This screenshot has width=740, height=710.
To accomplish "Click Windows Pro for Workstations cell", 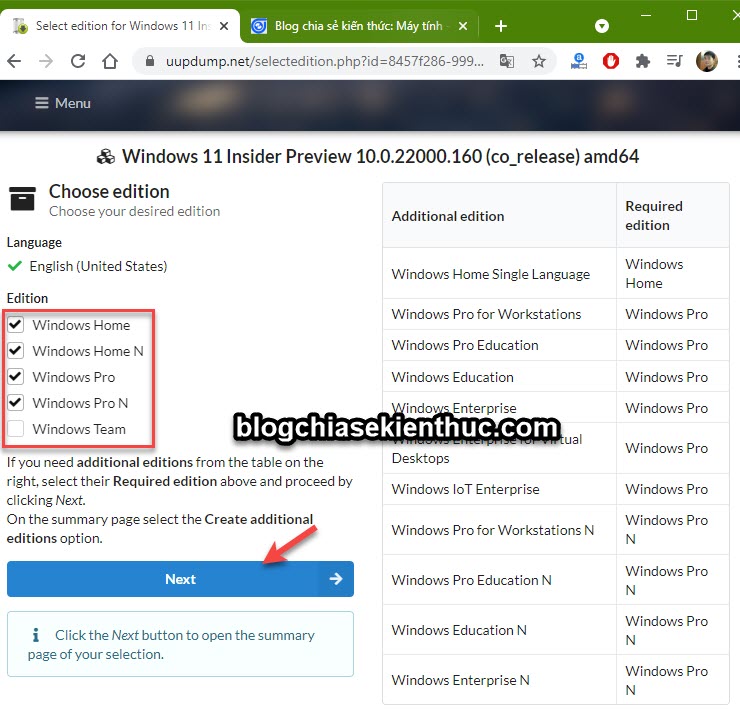I will pos(499,314).
